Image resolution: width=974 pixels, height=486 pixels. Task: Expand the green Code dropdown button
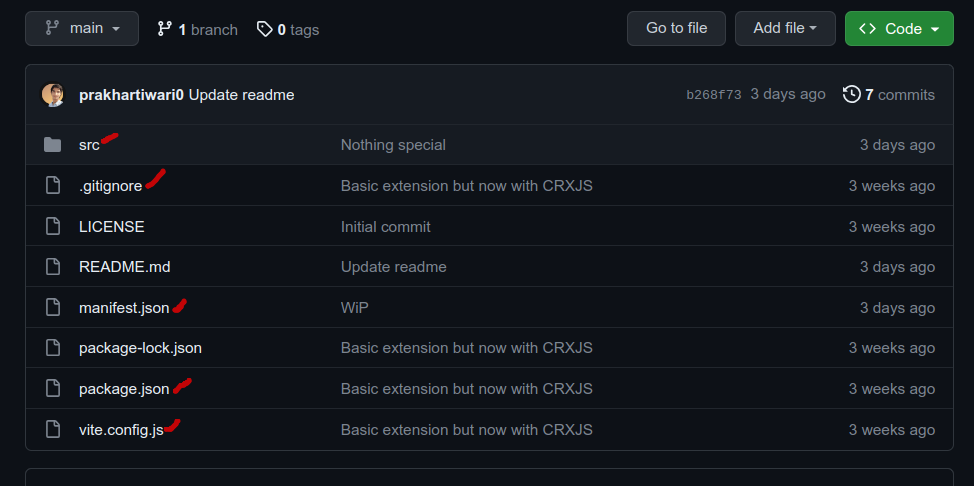899,29
